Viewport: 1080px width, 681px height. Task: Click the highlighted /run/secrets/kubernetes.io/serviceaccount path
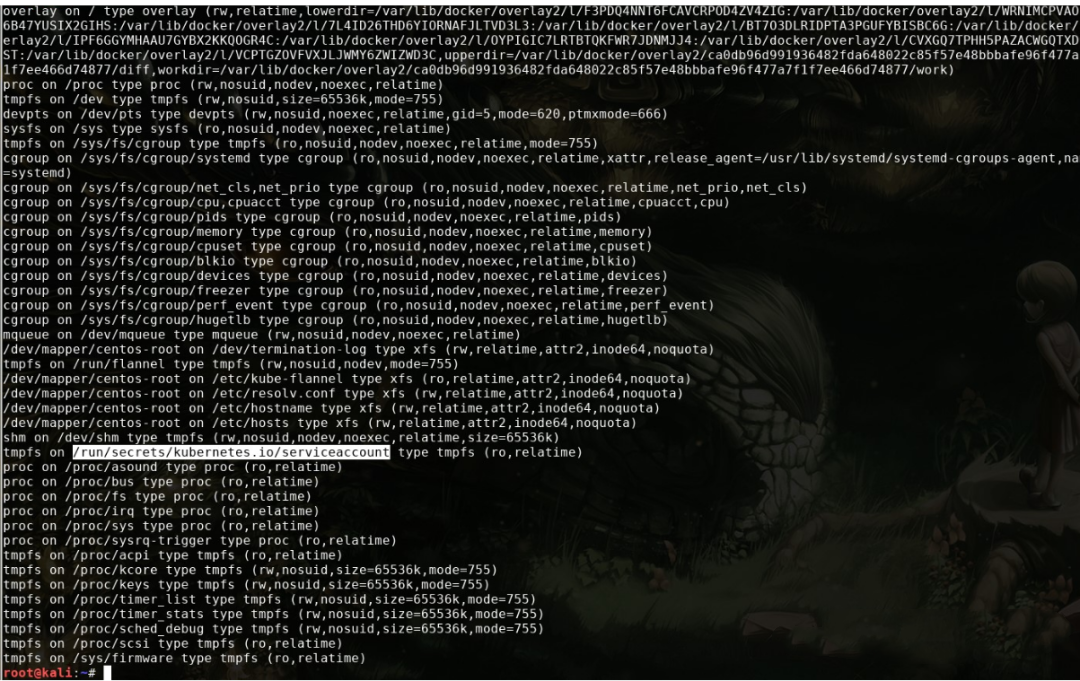tap(231, 452)
